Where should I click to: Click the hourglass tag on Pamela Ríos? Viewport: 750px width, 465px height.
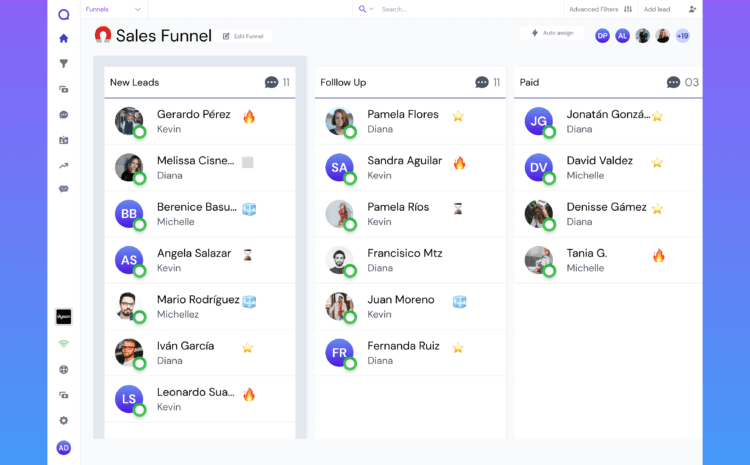point(458,208)
